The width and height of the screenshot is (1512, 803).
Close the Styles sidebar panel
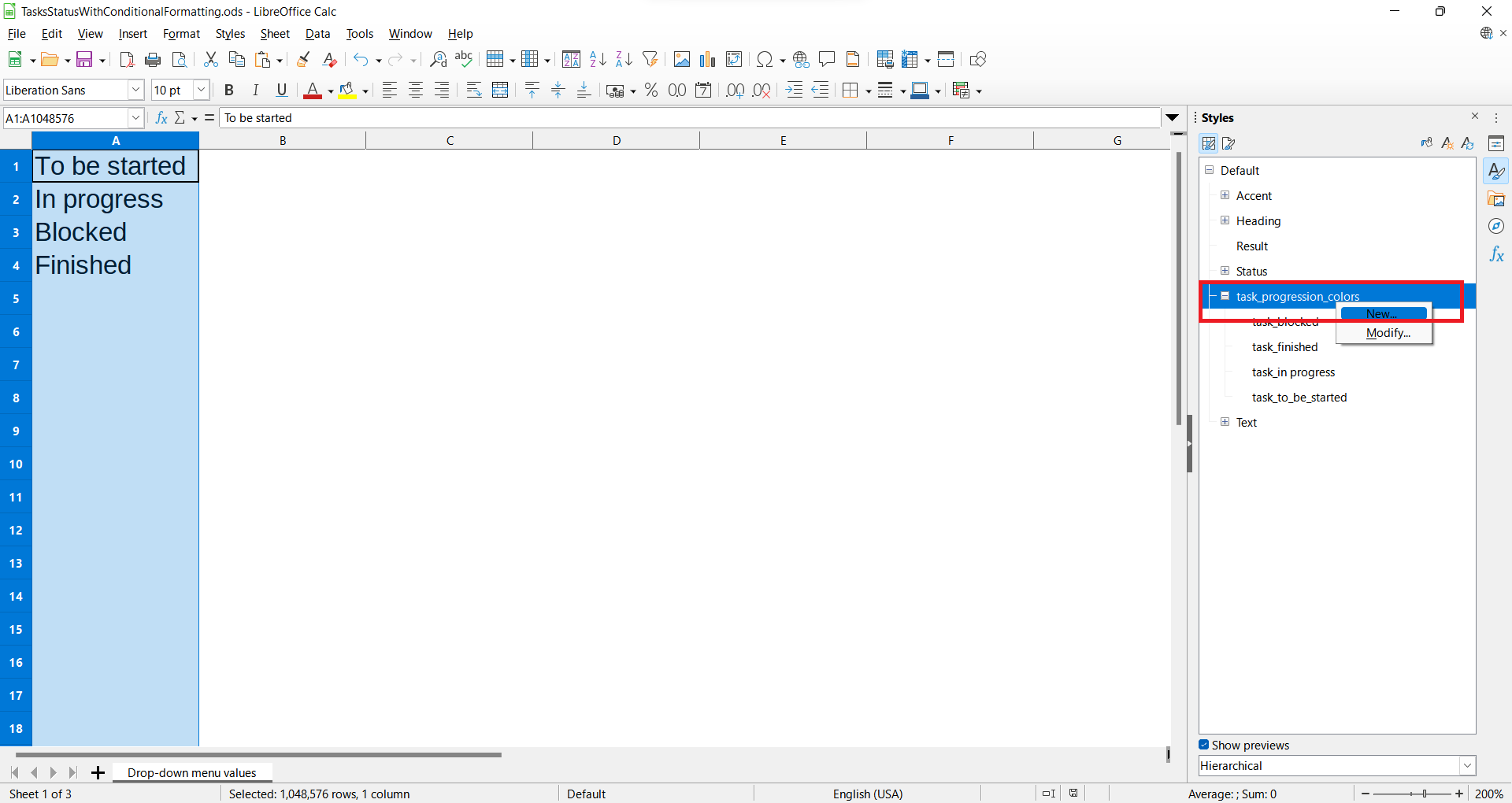click(x=1475, y=117)
